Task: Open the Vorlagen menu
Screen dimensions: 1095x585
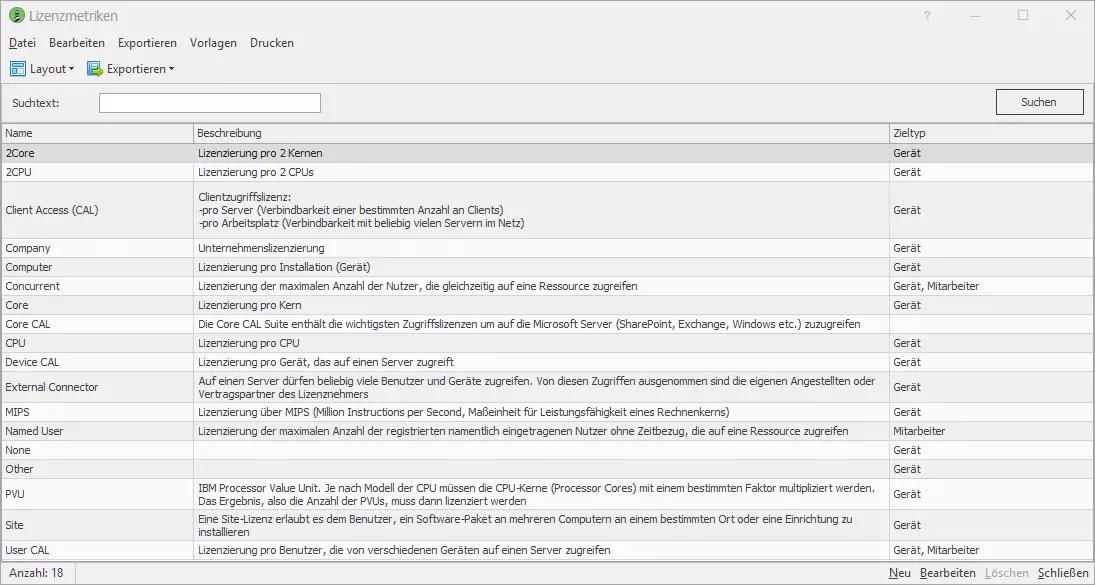Action: (x=213, y=43)
